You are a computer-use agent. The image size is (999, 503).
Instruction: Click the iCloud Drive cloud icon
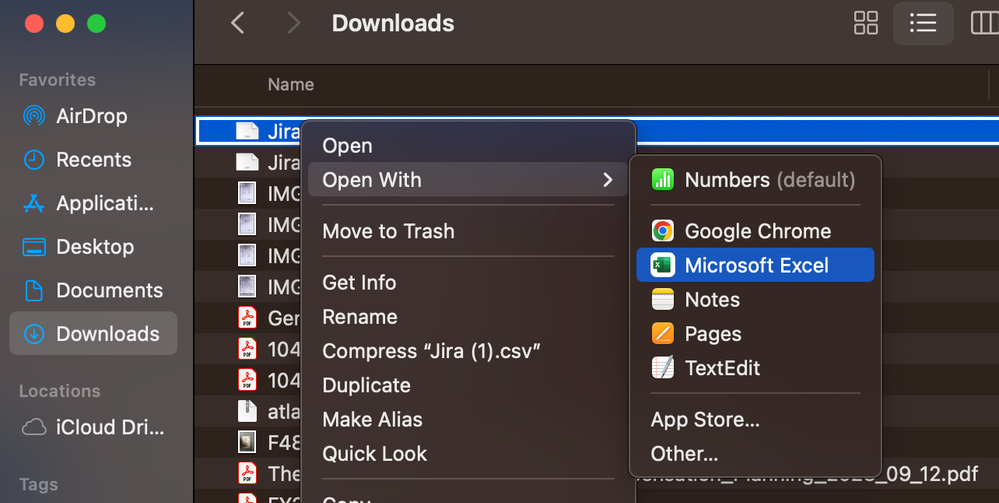[34, 427]
